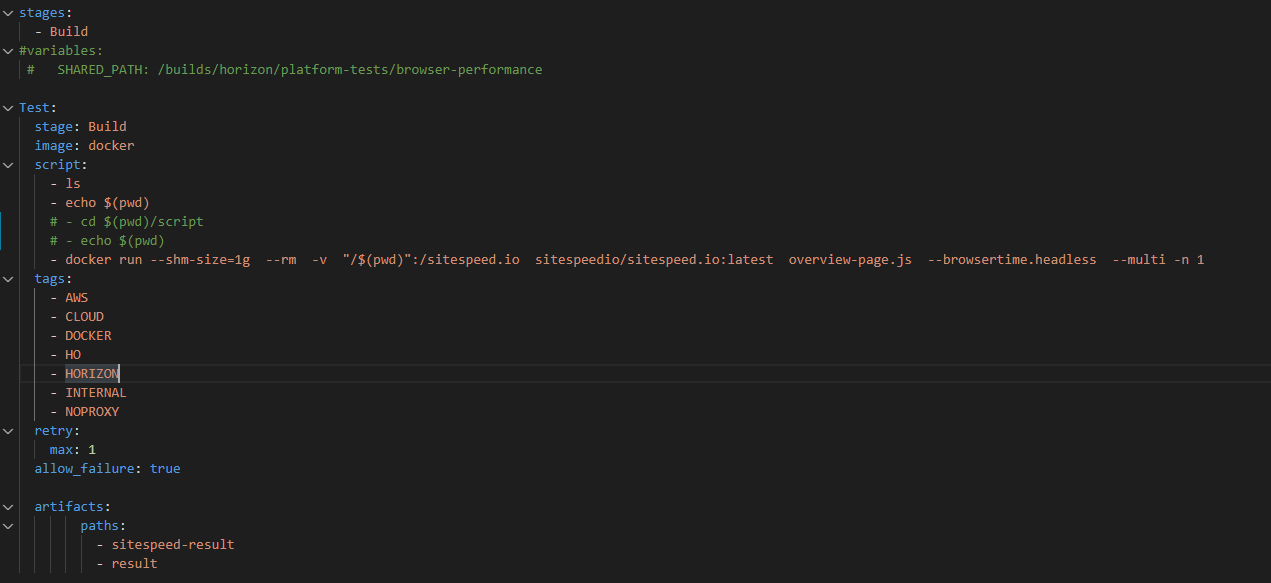Click the '--shm-size=1g' argument

[200, 260]
